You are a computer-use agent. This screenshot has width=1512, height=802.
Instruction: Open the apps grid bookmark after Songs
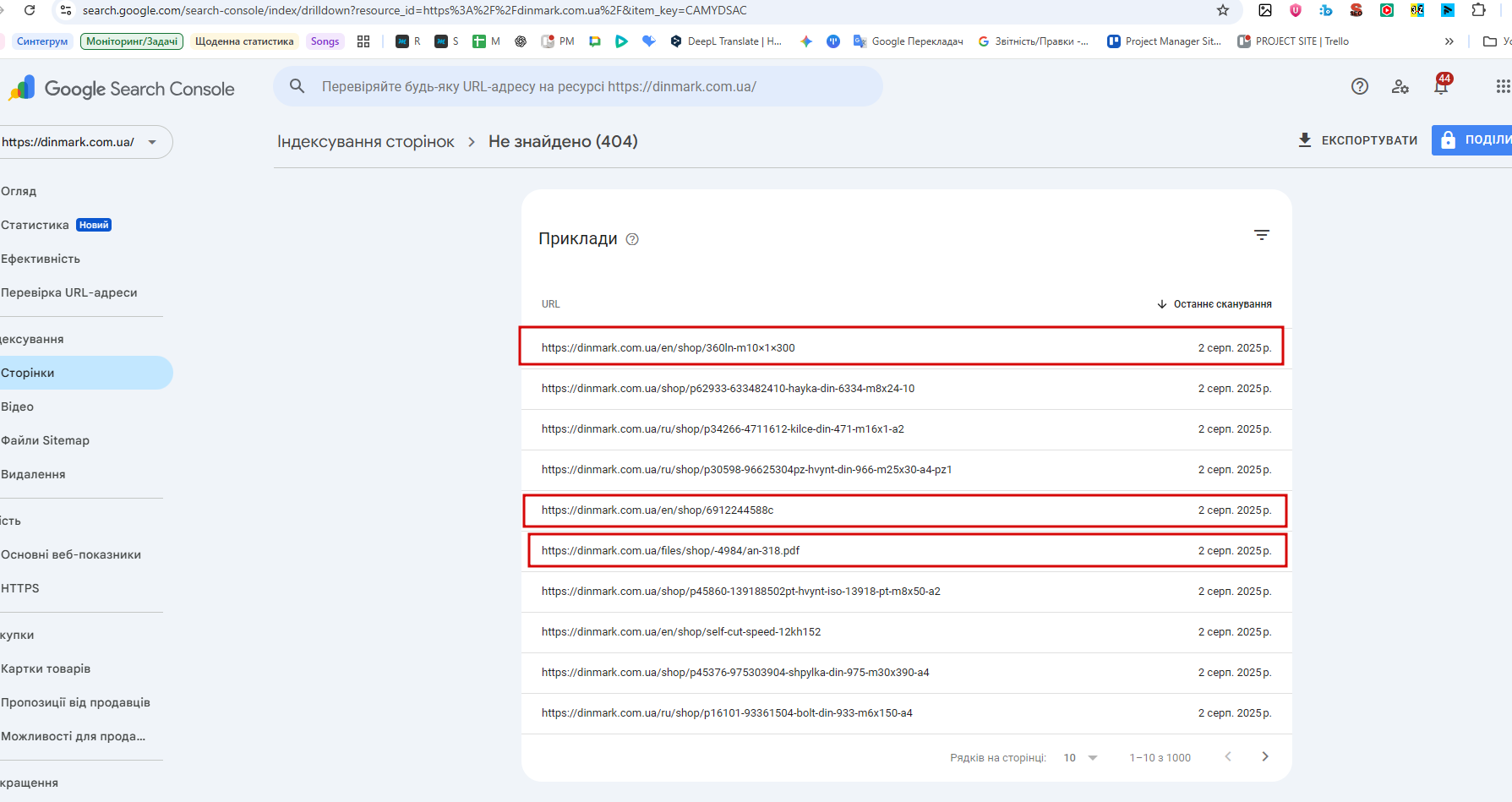click(x=363, y=41)
